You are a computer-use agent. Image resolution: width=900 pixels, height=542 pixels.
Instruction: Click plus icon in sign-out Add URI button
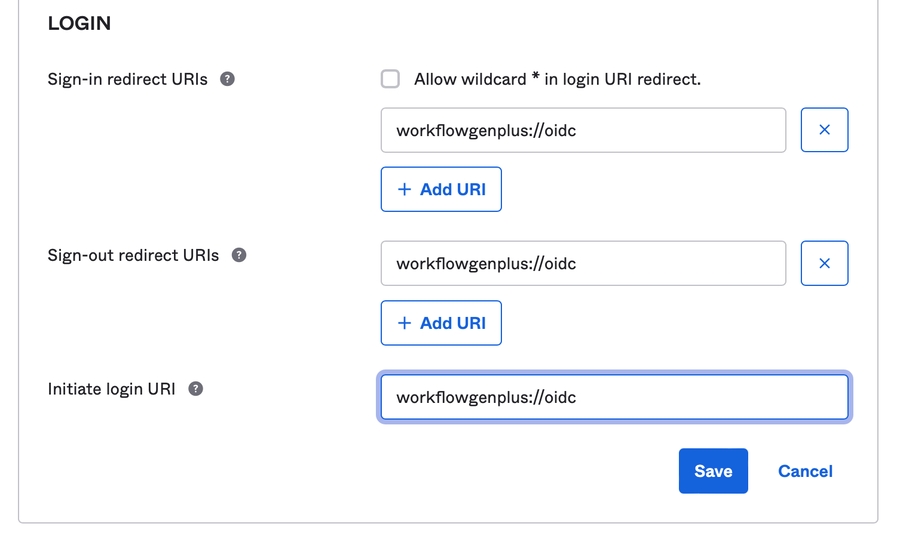coord(405,323)
